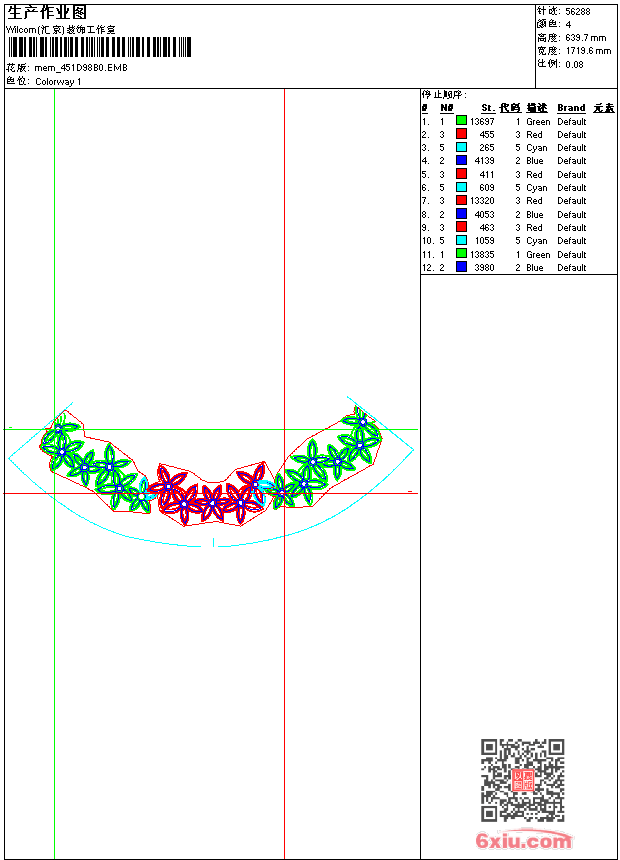Click the QR code image
The height and width of the screenshot is (860, 620).
pyautogui.click(x=522, y=780)
